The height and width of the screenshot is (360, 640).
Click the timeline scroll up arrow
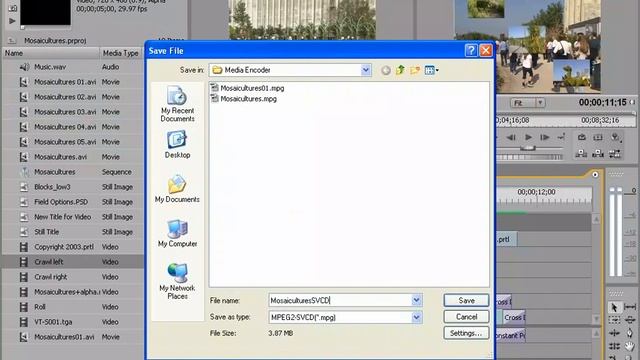pyautogui.click(x=596, y=220)
